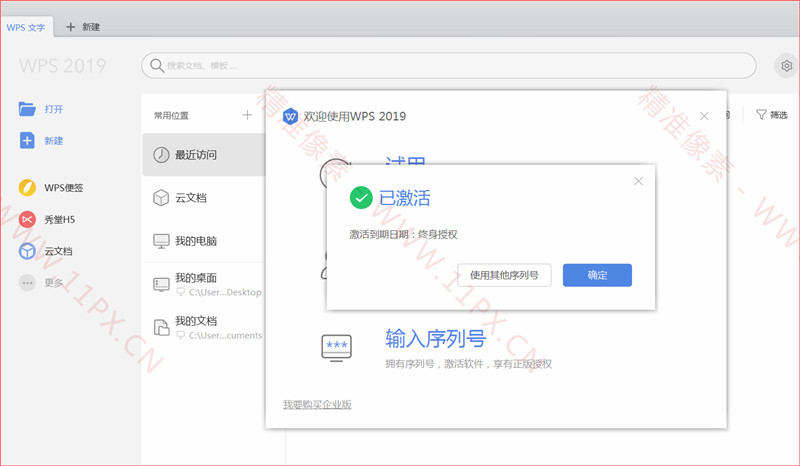Select 我的桌面 location entry

(204, 284)
